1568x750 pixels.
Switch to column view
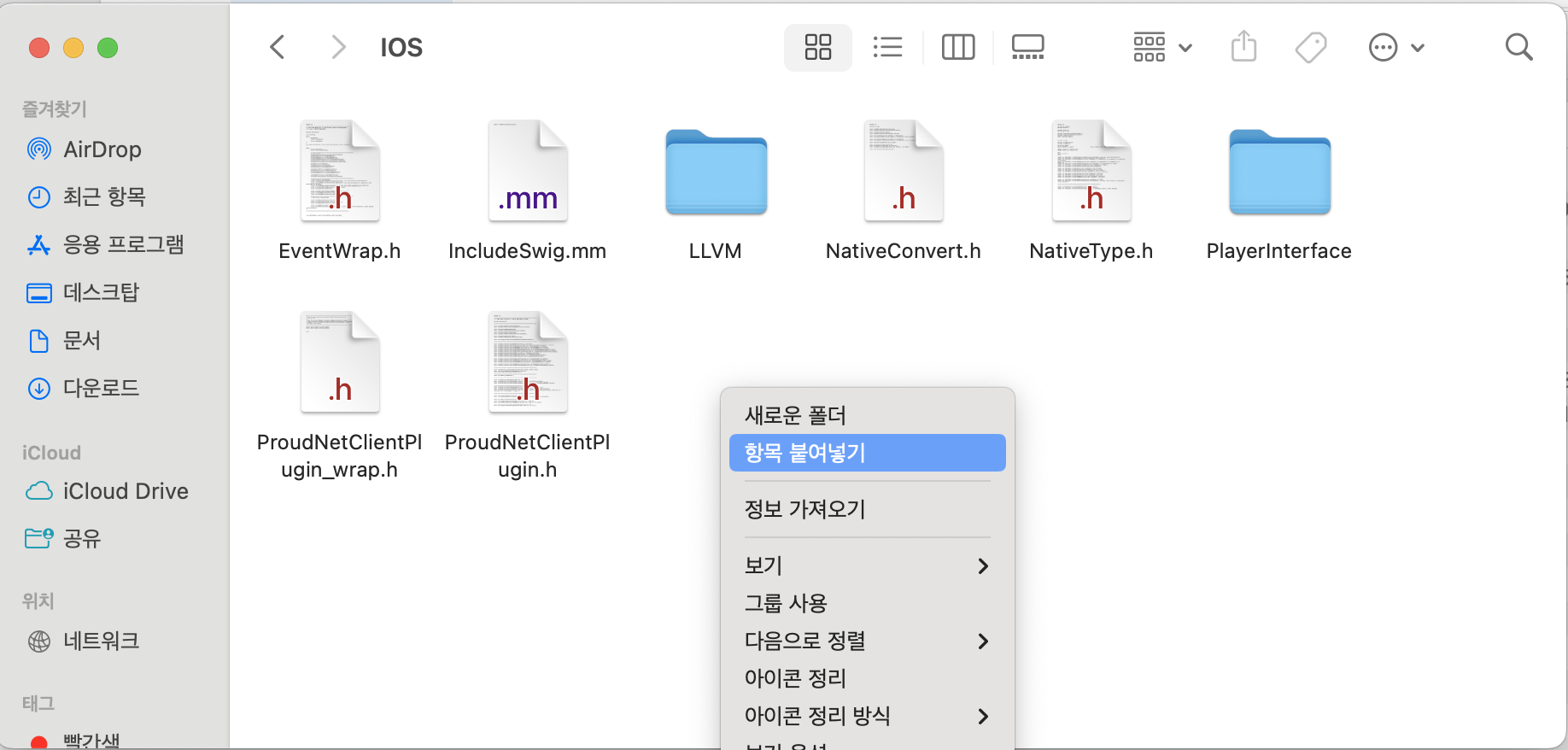coord(957,47)
